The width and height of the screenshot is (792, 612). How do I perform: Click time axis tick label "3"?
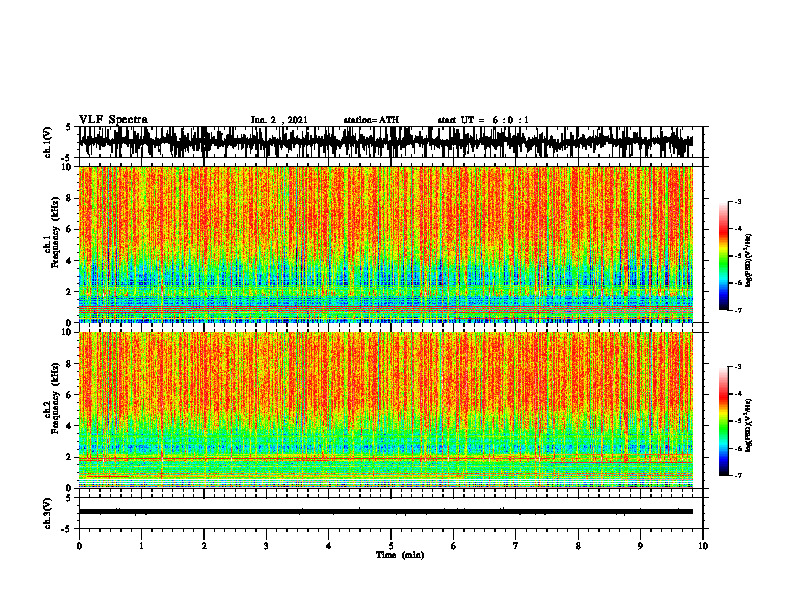pos(266,546)
